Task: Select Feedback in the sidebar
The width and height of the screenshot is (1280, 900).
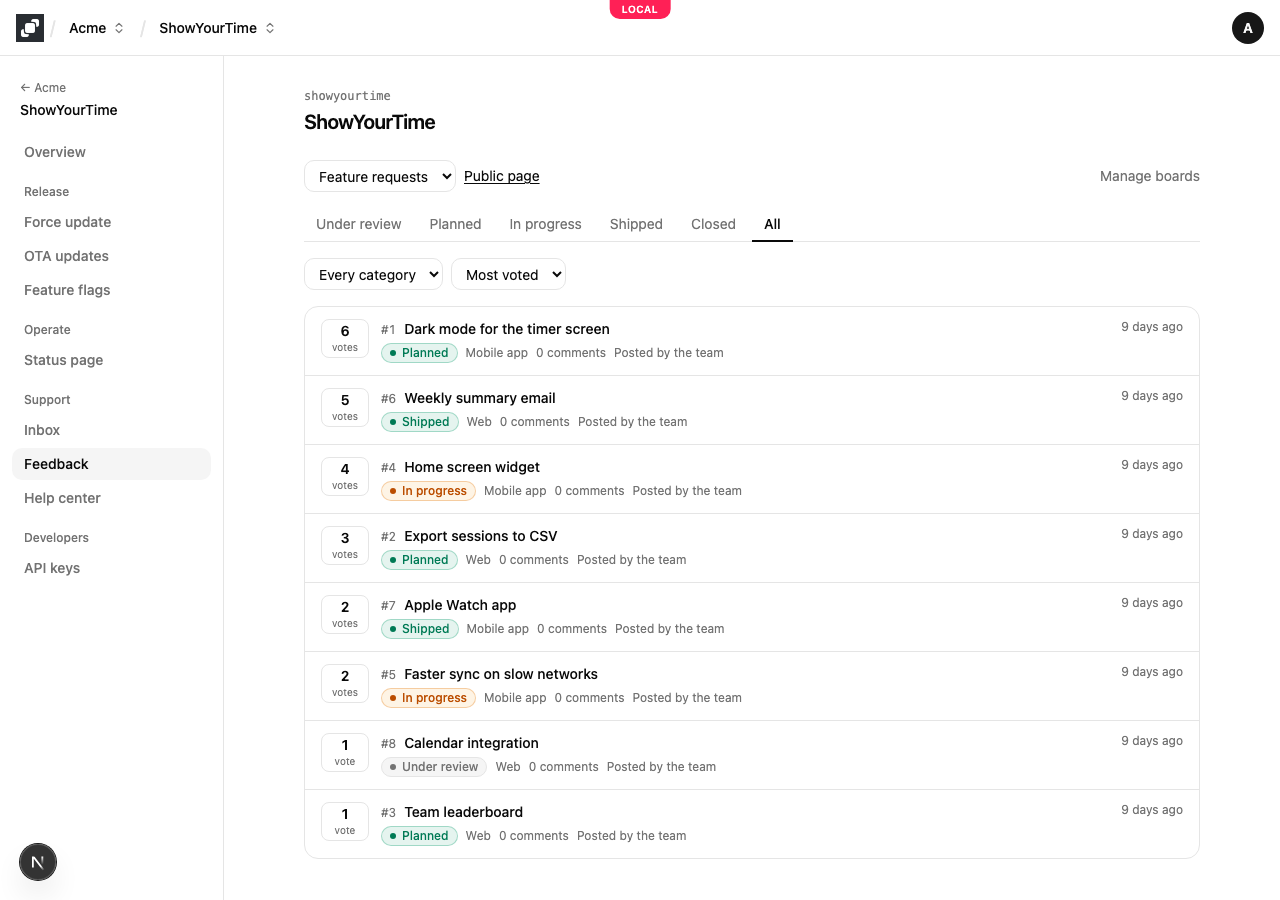Action: pyautogui.click(x=111, y=464)
